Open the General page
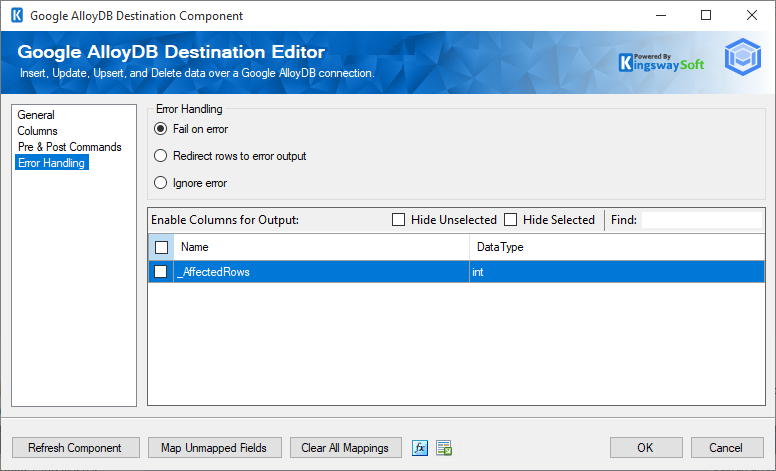Screen dimensions: 776x471 click(x=36, y=115)
